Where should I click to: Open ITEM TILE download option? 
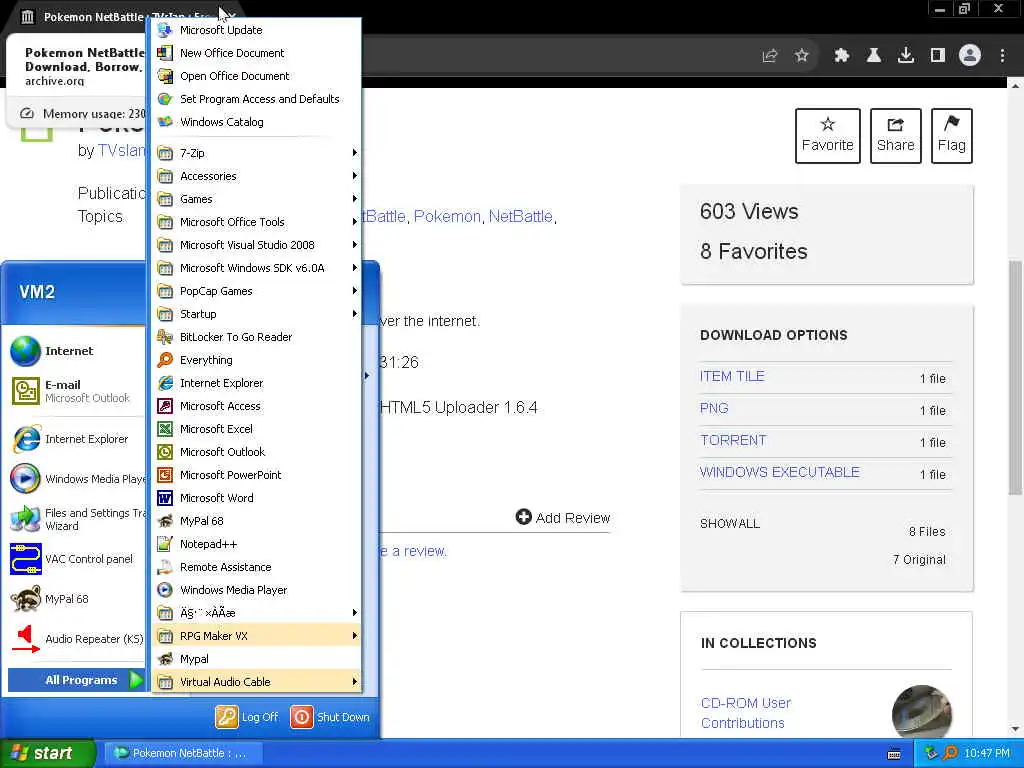732,376
